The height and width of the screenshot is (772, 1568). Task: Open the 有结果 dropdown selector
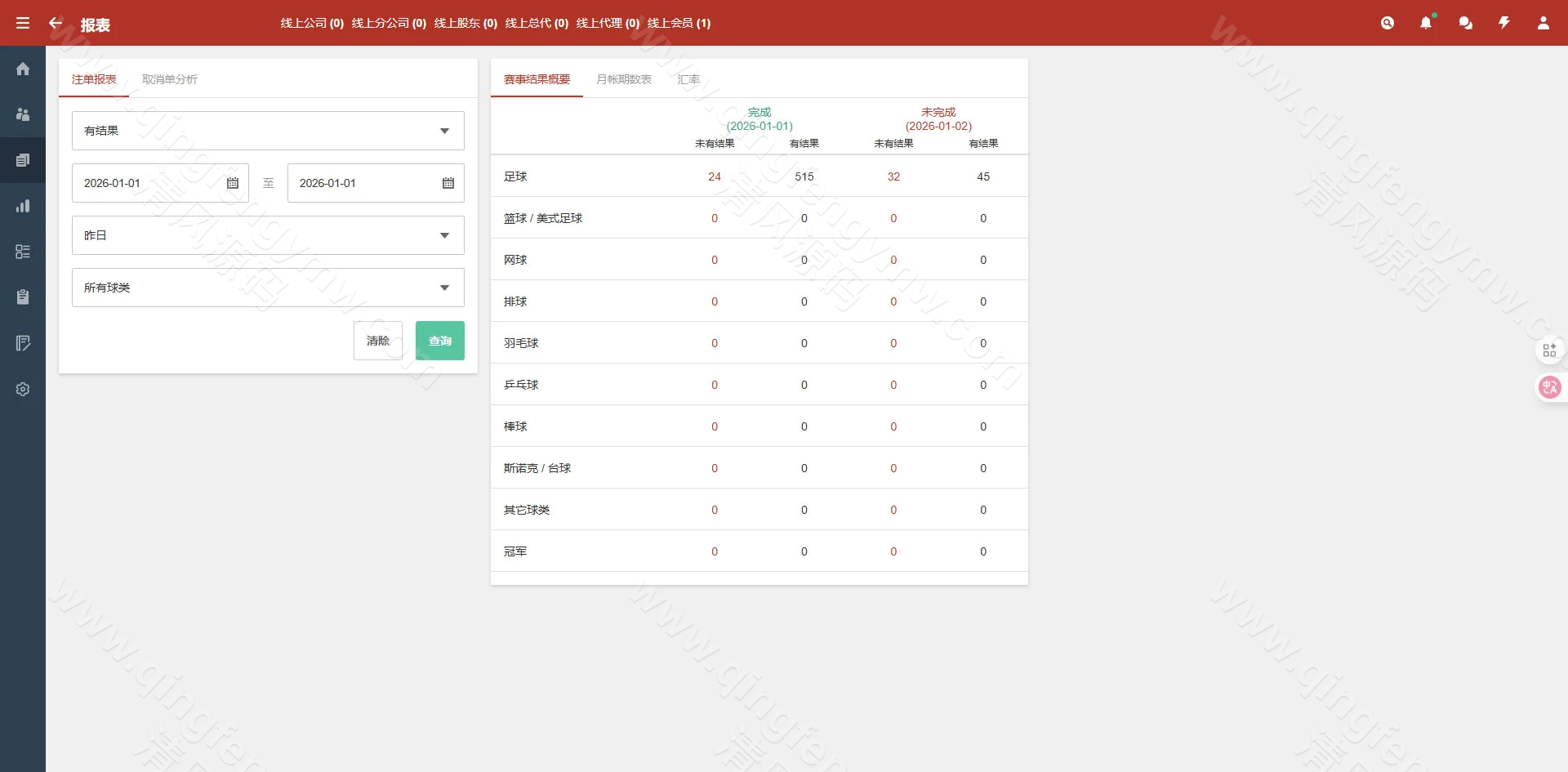268,131
